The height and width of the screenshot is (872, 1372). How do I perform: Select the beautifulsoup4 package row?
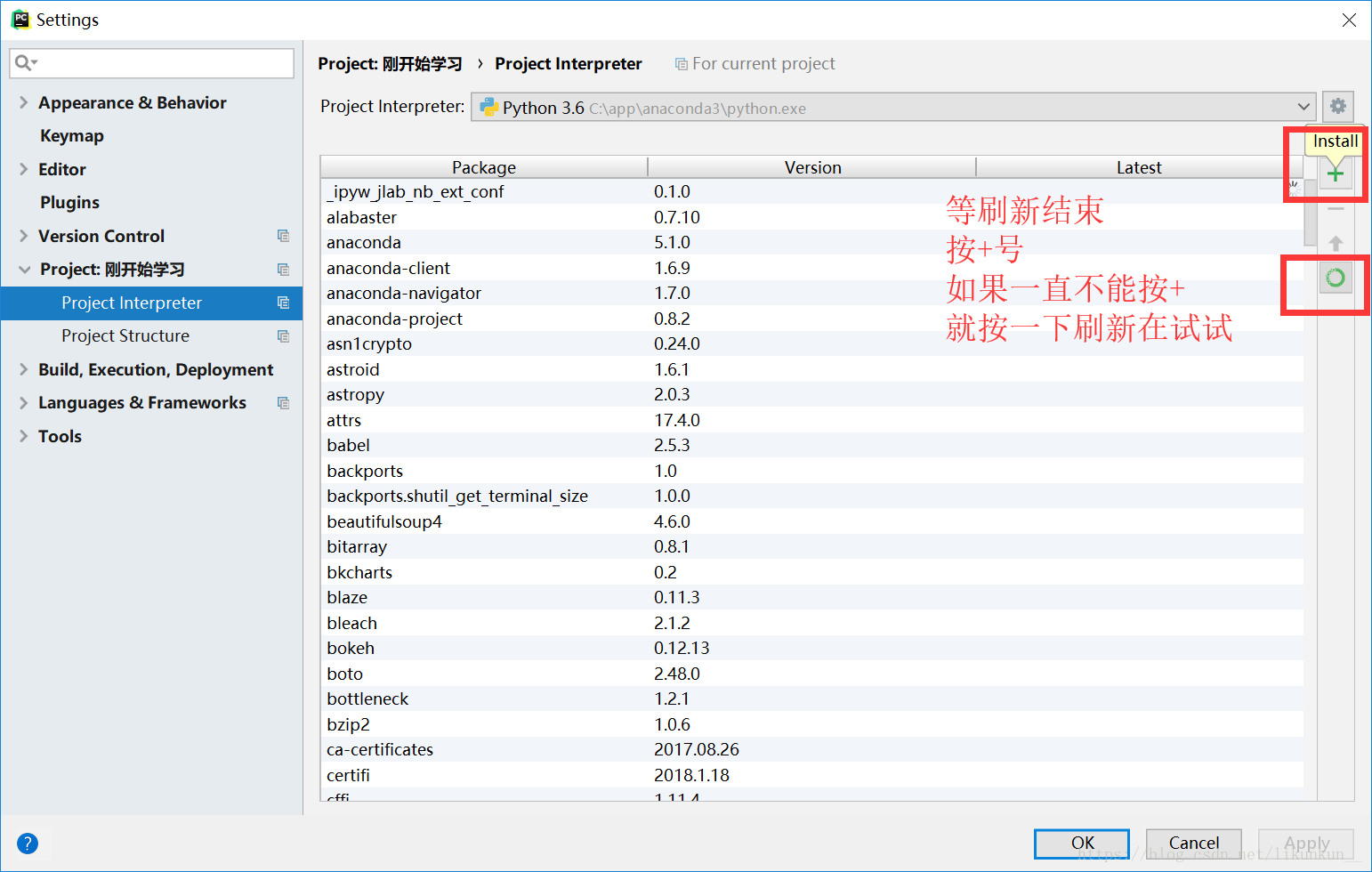pyautogui.click(x=811, y=521)
